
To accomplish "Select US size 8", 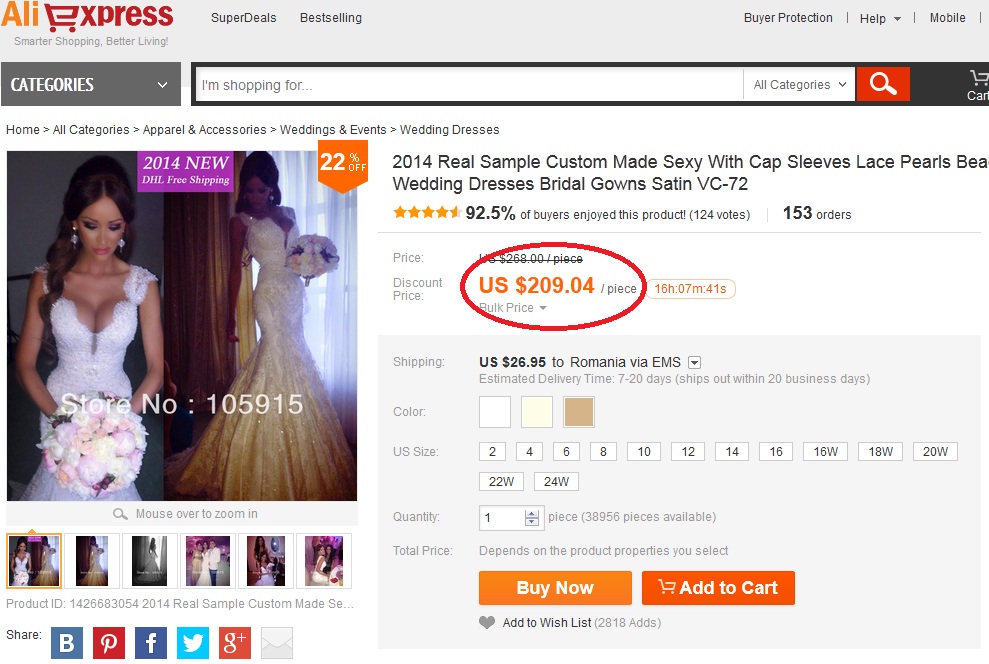I will 603,452.
